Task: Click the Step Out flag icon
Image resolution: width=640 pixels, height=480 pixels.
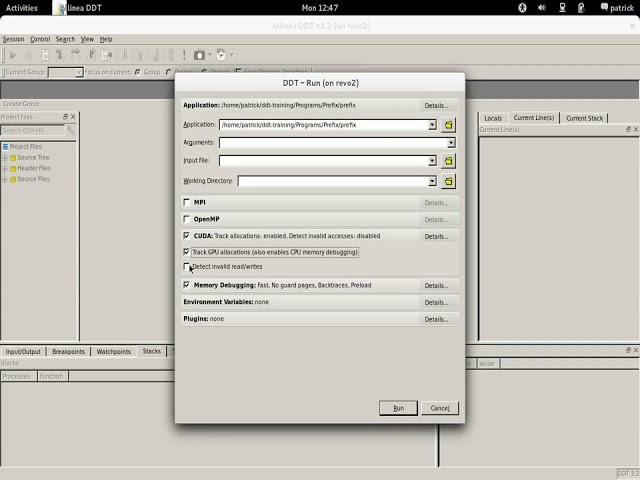Action: pos(92,55)
